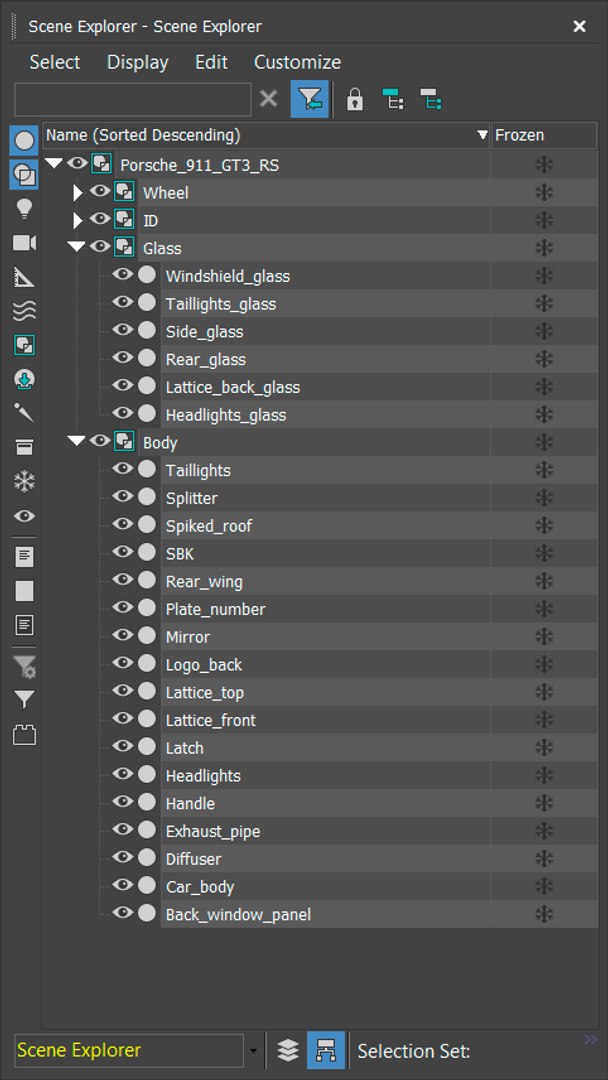Screen dimensions: 608x1080
Task: Expand the Wheel group
Action: [77, 193]
